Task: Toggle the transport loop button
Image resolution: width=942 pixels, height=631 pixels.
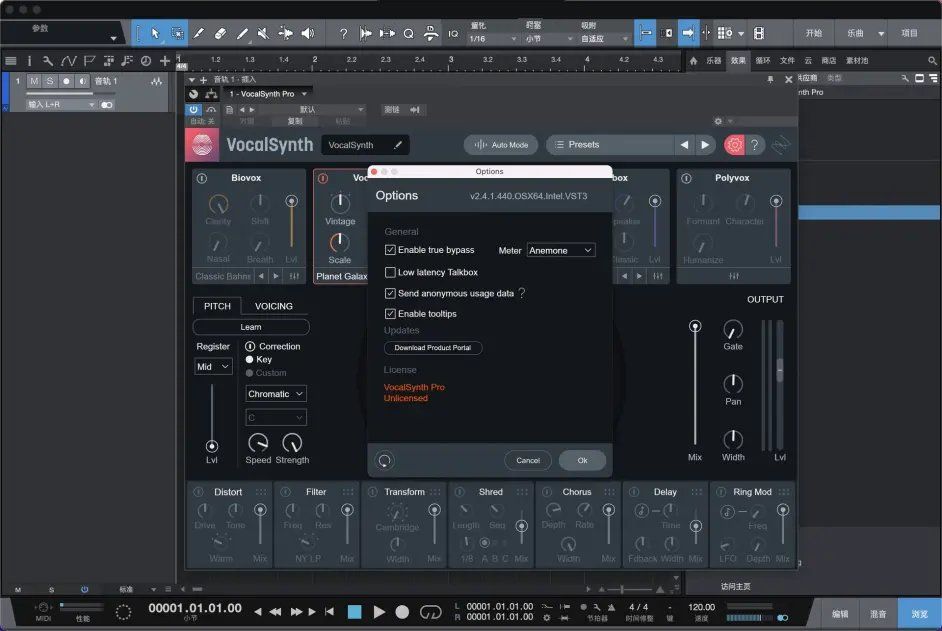Action: pyautogui.click(x=430, y=612)
